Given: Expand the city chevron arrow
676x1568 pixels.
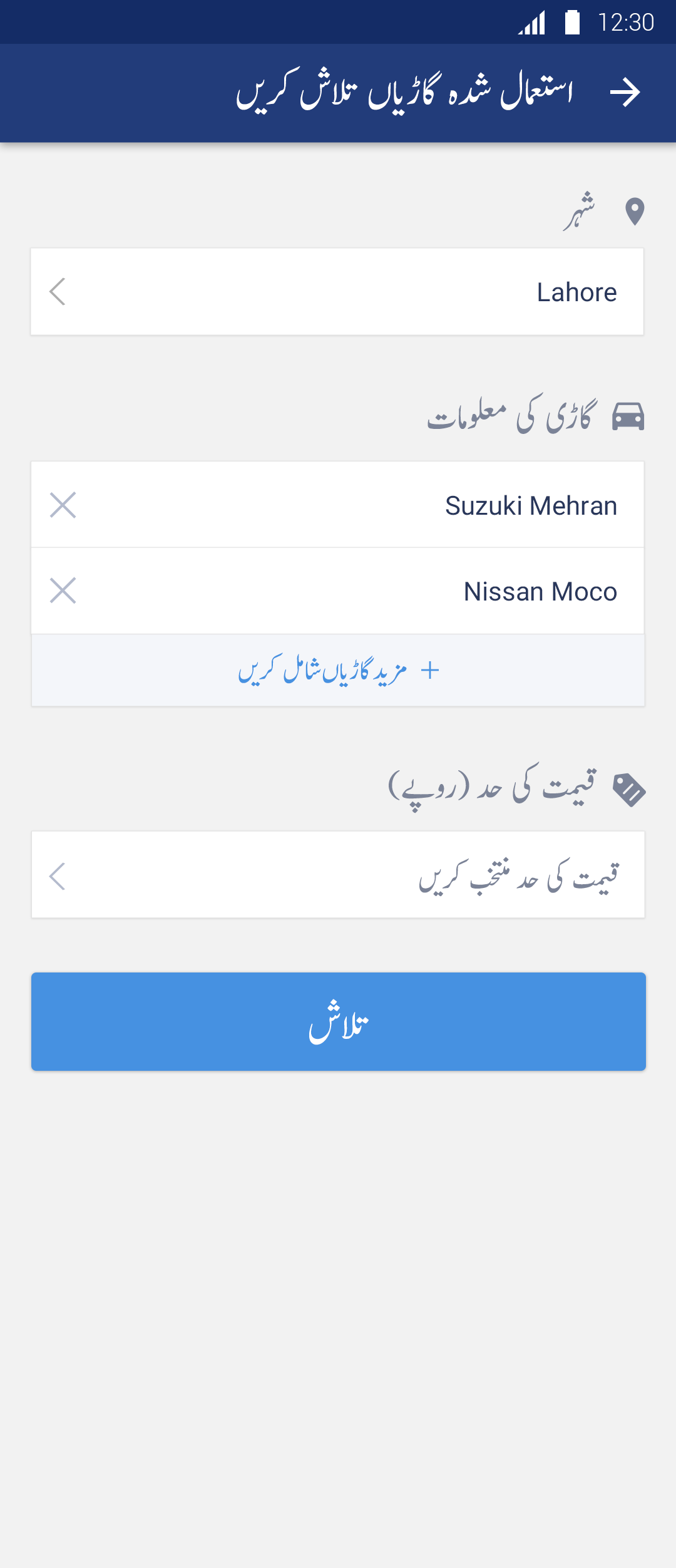Looking at the screenshot, I should pyautogui.click(x=58, y=292).
